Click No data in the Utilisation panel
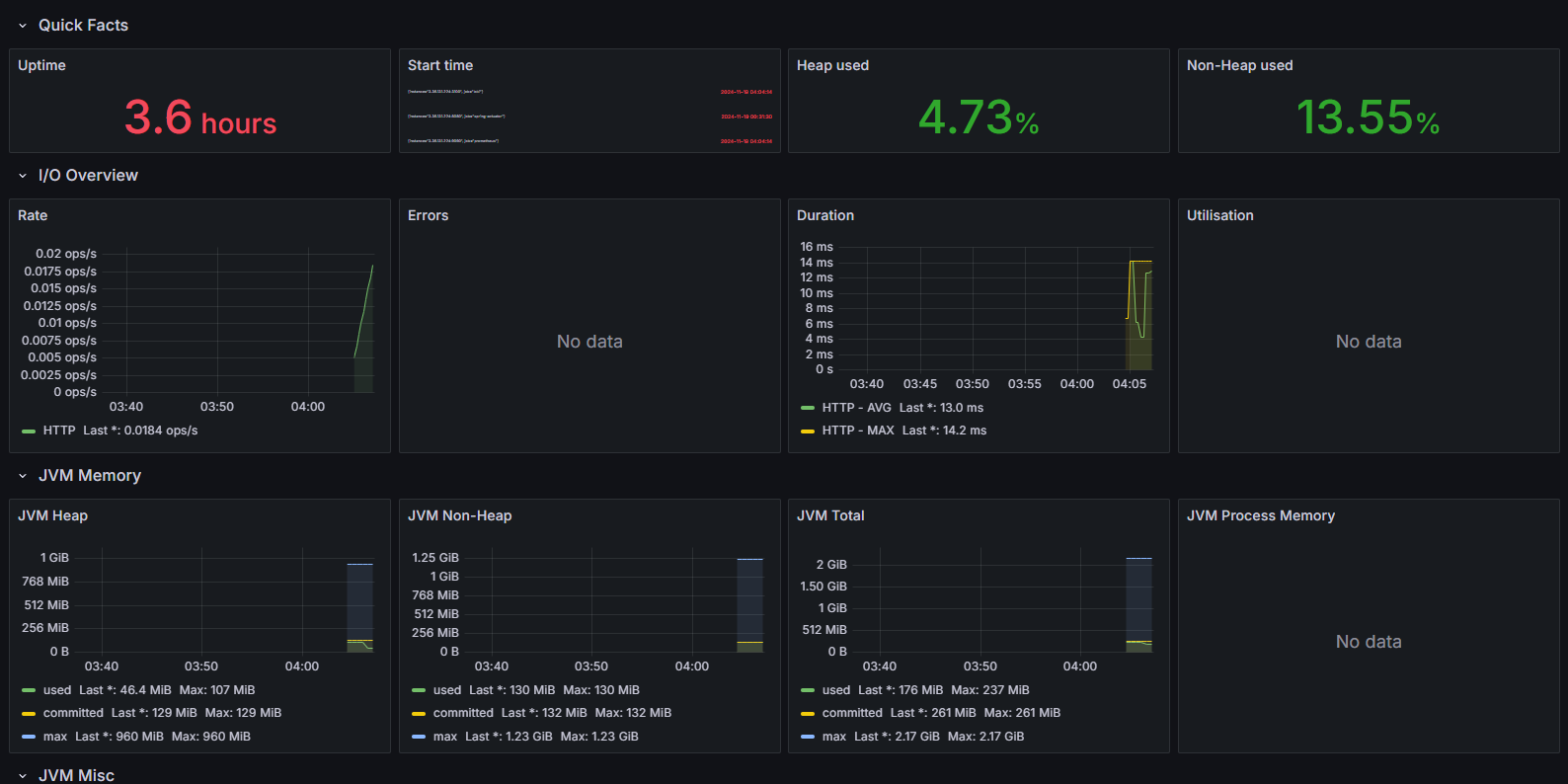The width and height of the screenshot is (1568, 784). (x=1369, y=342)
